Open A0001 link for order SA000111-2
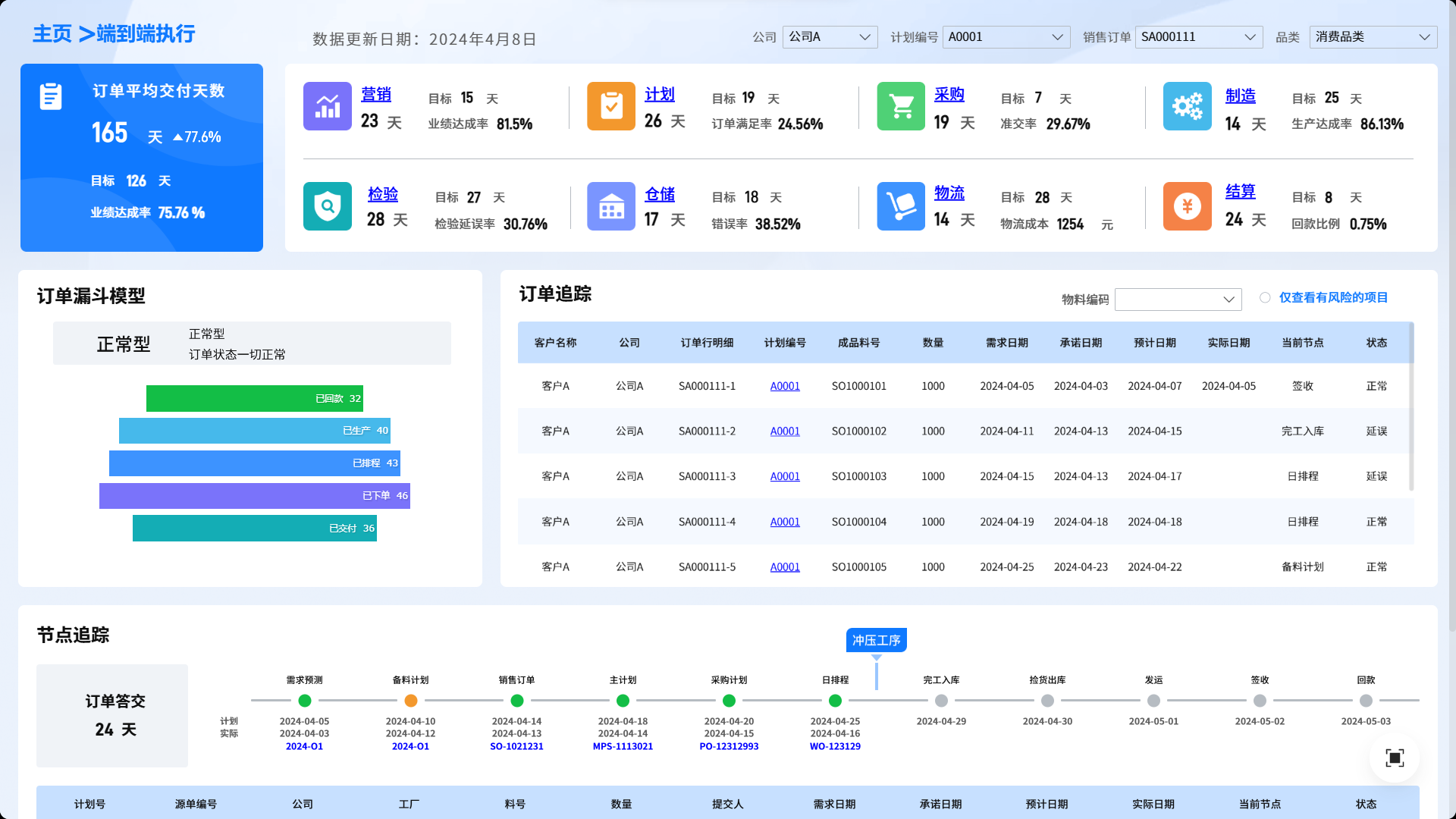The height and width of the screenshot is (819, 1456). pyautogui.click(x=785, y=431)
